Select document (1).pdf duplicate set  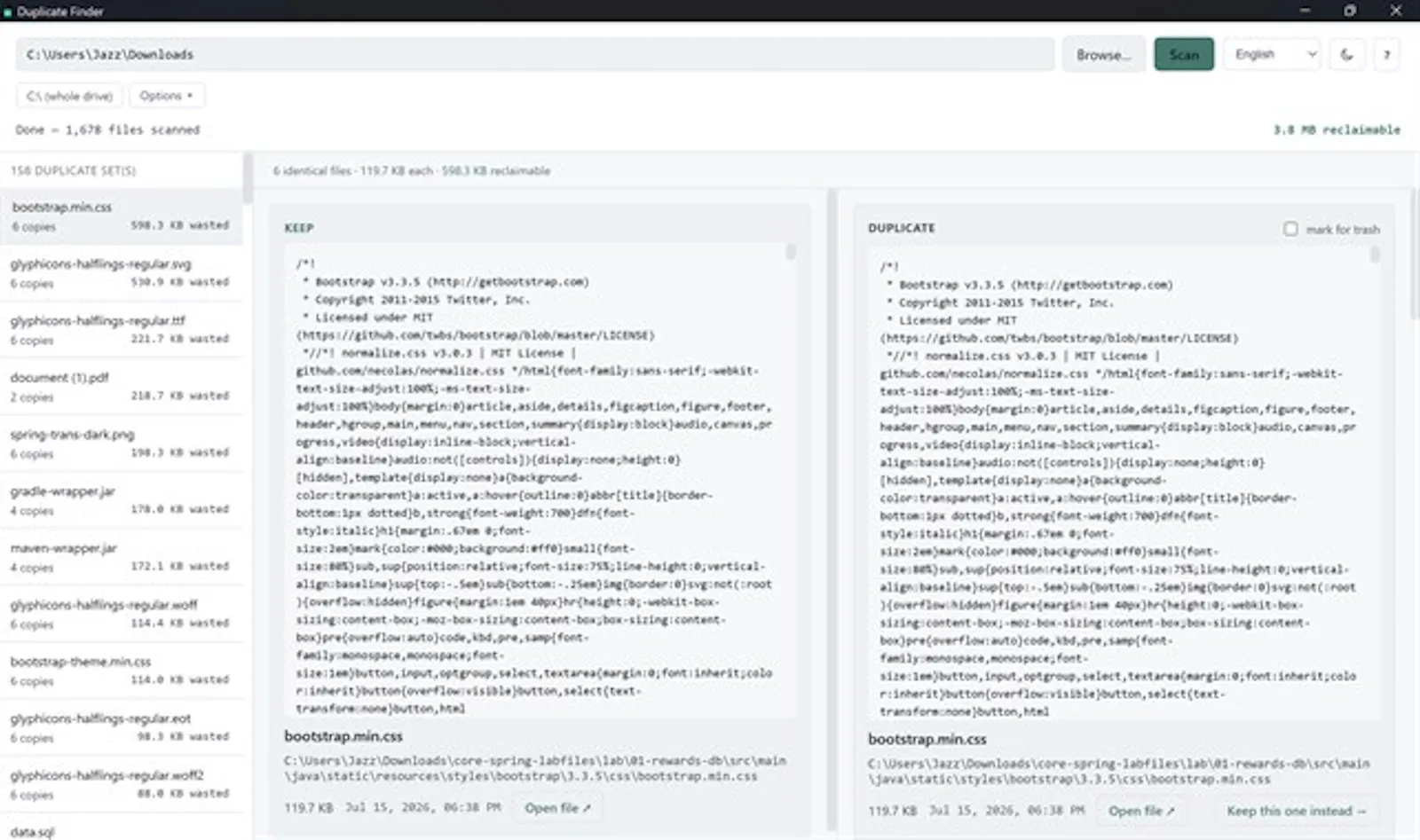(x=121, y=387)
